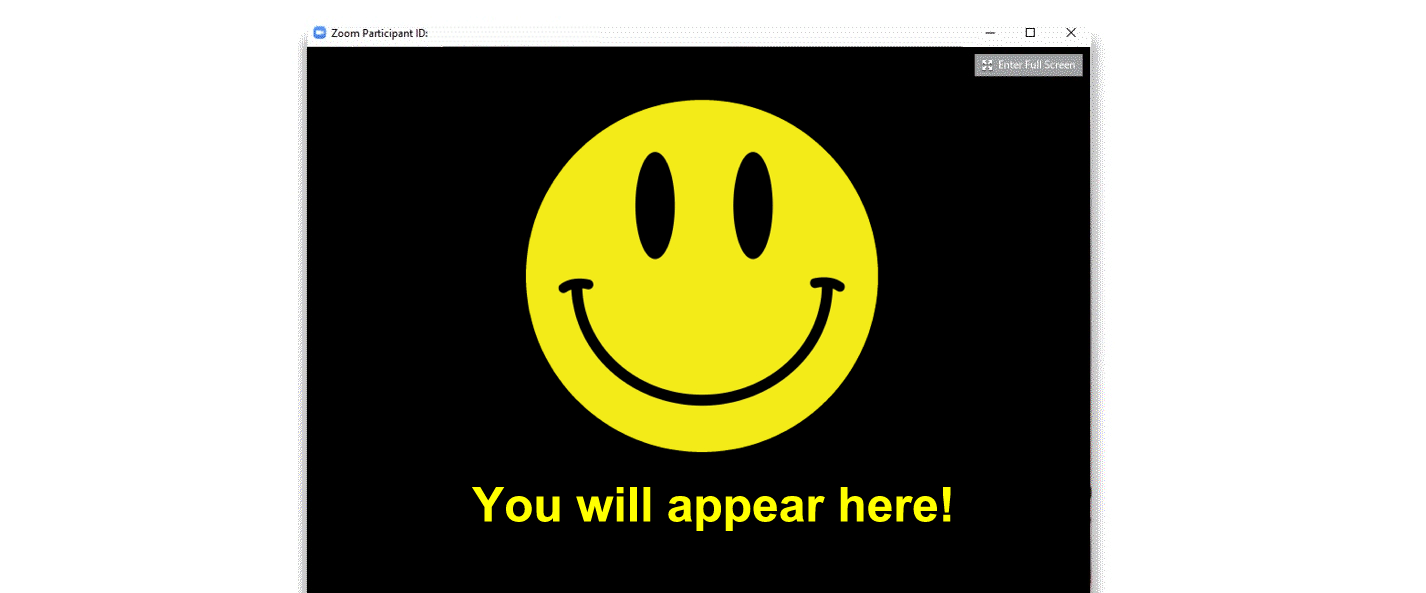Click empty title bar space before minimize
Viewport: 1426px width, 593px height.
(700, 33)
